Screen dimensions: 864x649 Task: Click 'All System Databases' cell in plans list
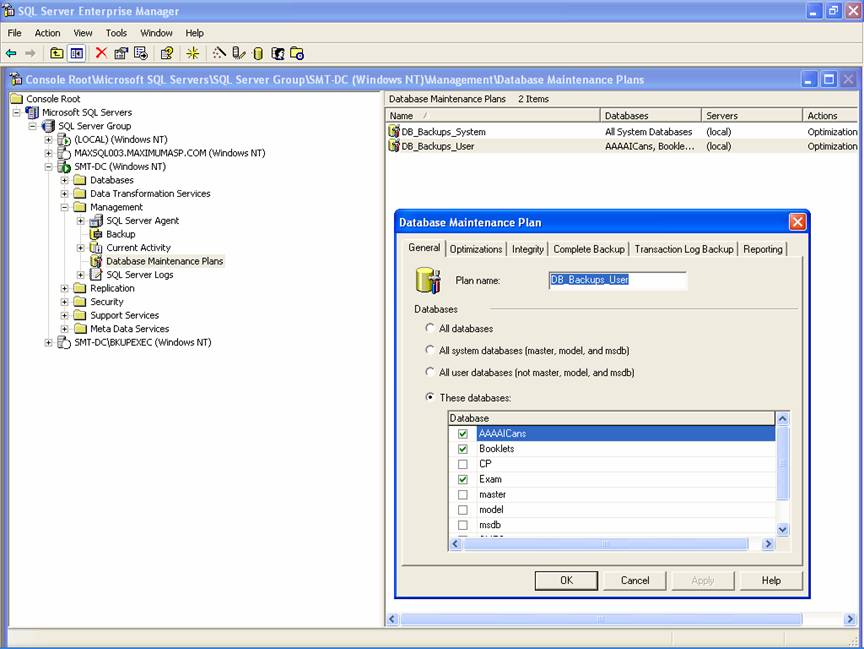click(649, 132)
